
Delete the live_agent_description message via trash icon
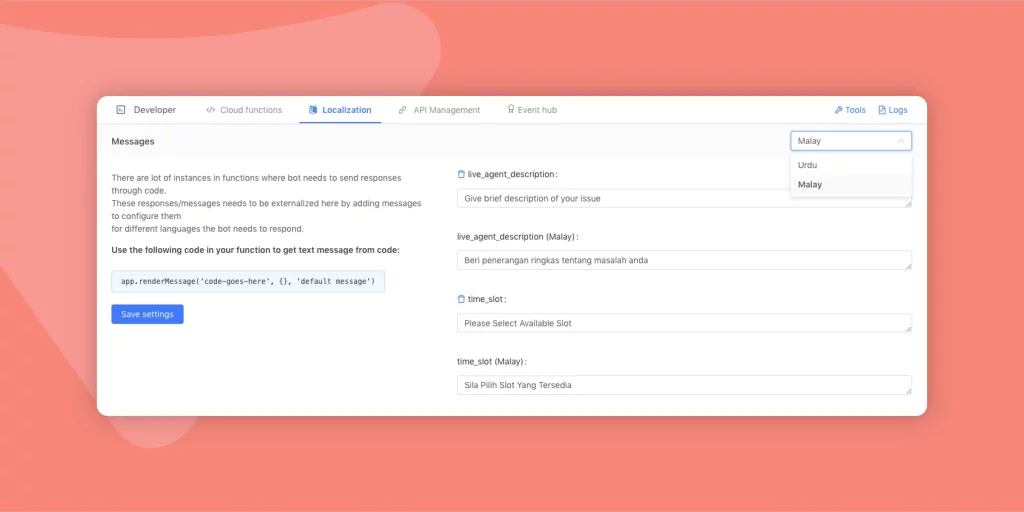coord(461,174)
